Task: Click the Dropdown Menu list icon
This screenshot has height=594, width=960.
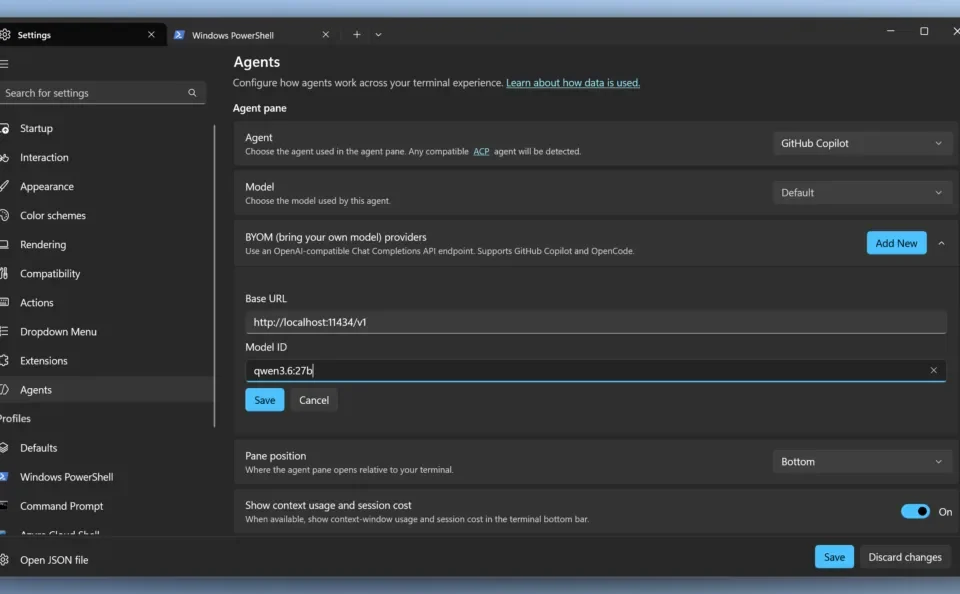Action: pyautogui.click(x=4, y=331)
